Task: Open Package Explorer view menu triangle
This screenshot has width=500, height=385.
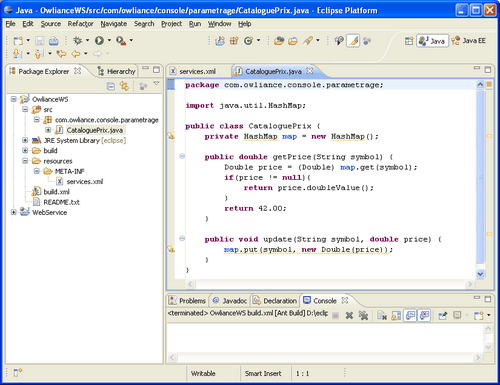Action: 156,84
